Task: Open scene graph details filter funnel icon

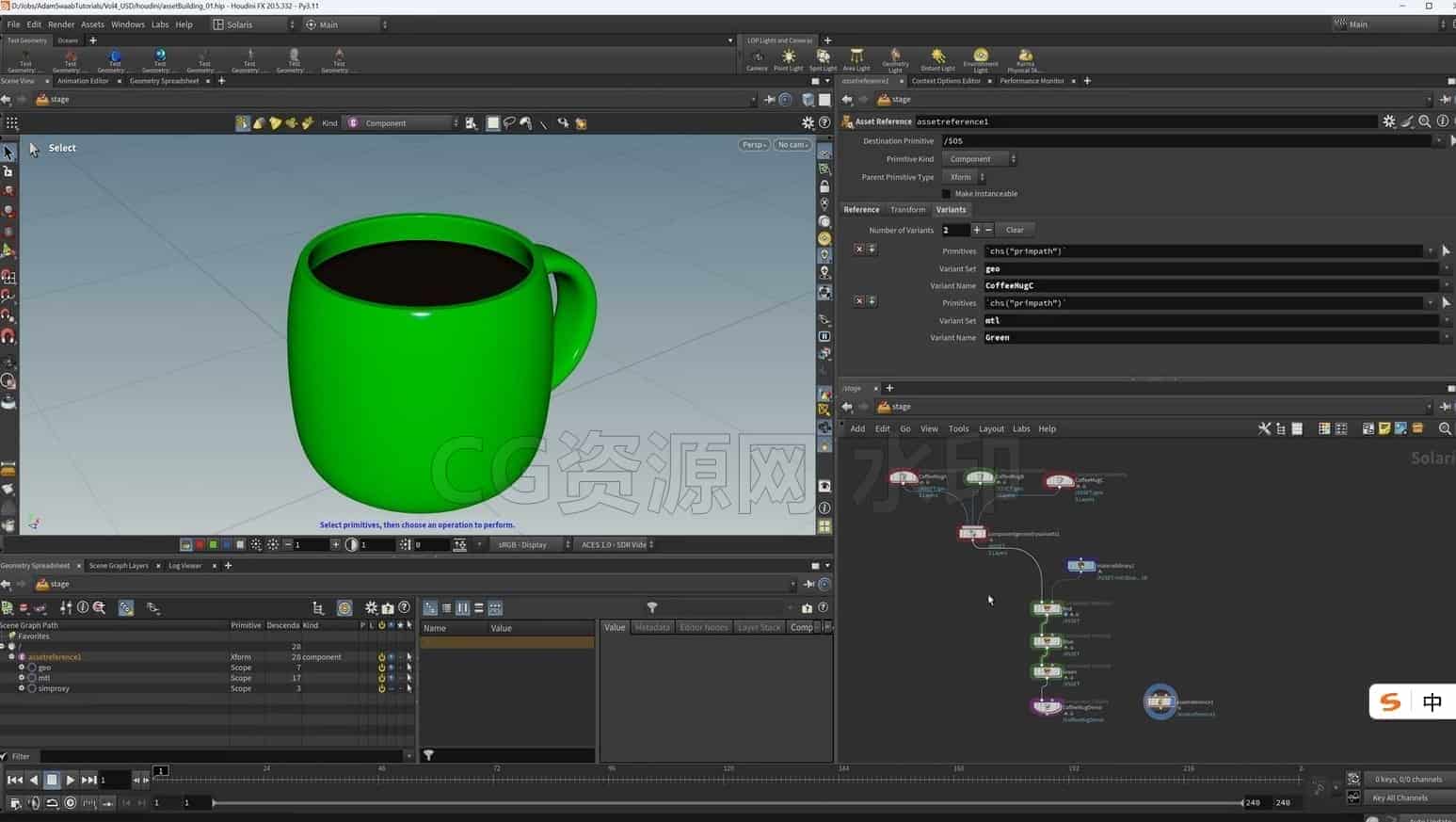Action: [652, 608]
